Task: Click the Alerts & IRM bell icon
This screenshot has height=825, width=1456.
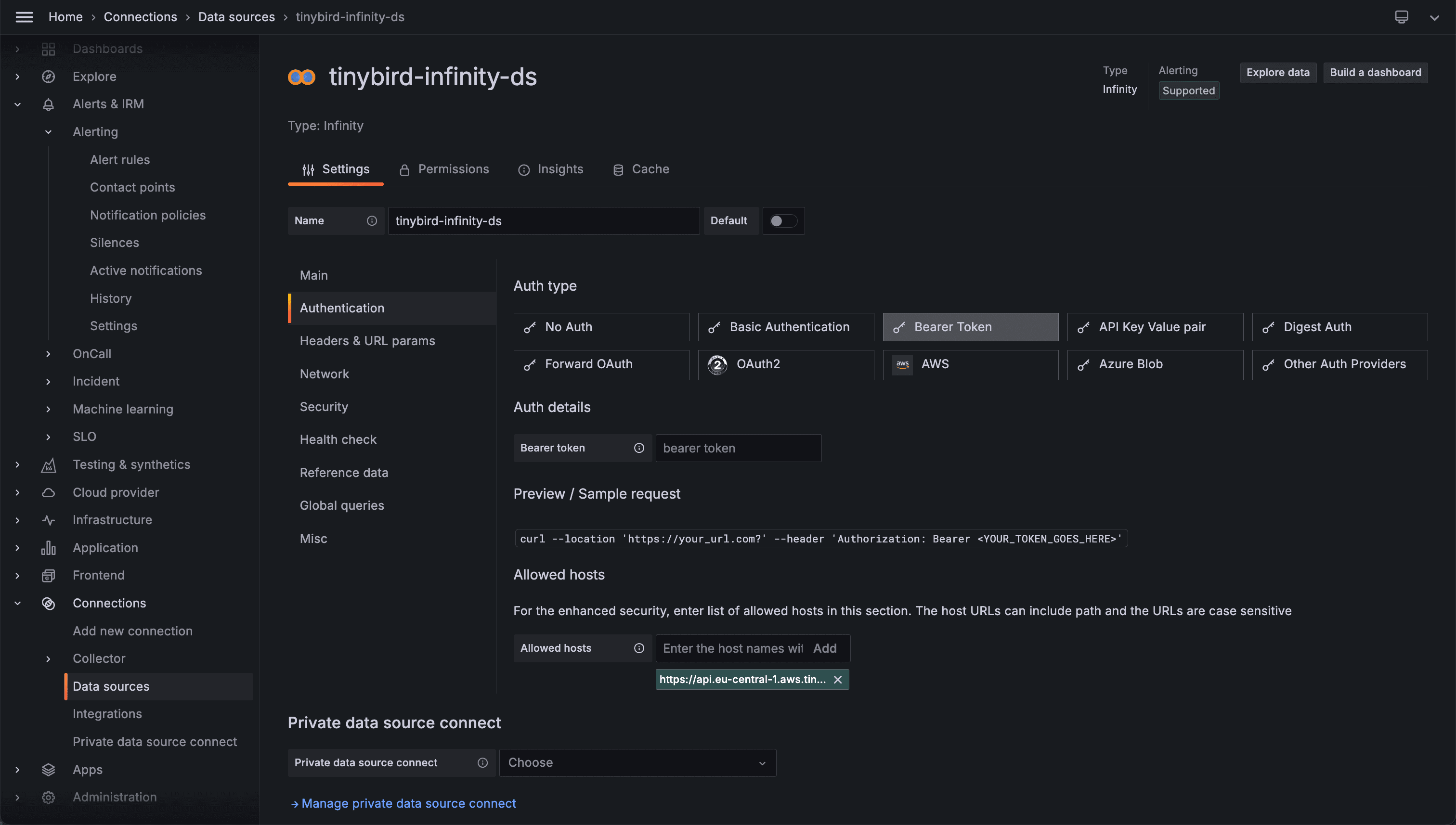Action: [48, 104]
